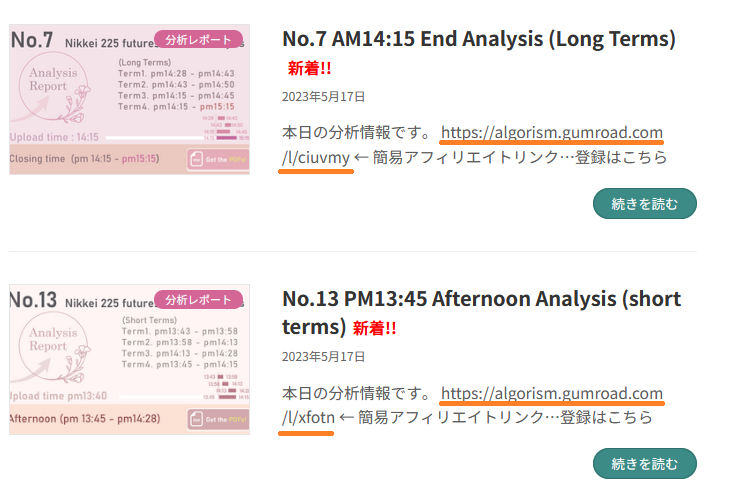Click the 2023年5月17日 date under the No.13 post
Image resolution: width=730 pixels, height=495 pixels.
click(323, 356)
